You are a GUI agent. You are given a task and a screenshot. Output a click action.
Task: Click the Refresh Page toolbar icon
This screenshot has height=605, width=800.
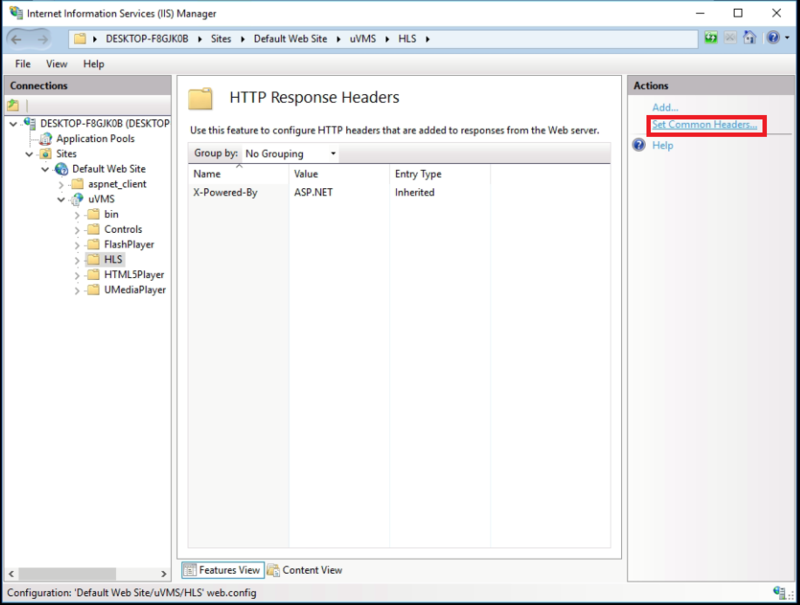point(710,38)
